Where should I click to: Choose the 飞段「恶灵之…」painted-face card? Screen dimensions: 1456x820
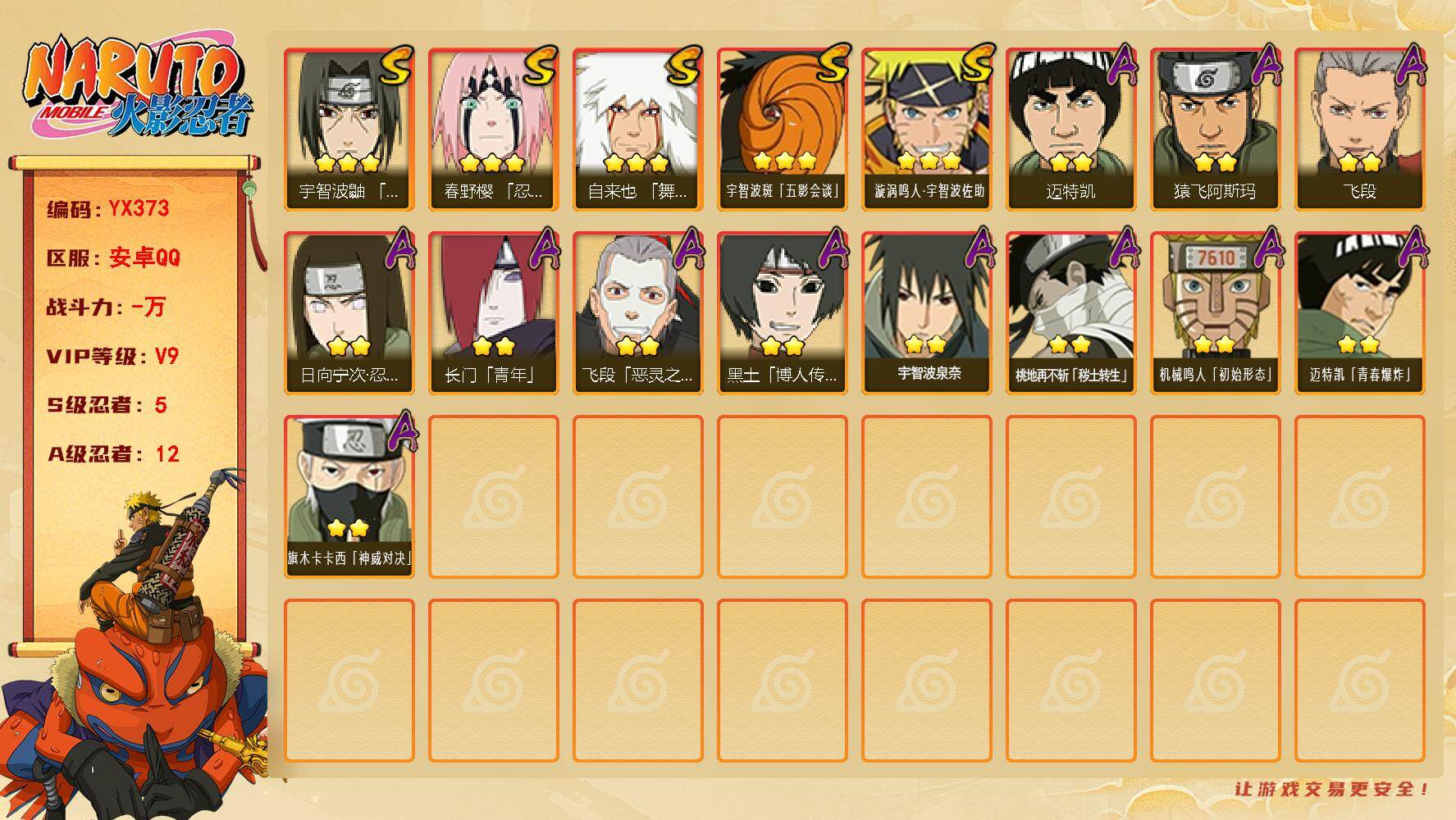coord(638,313)
